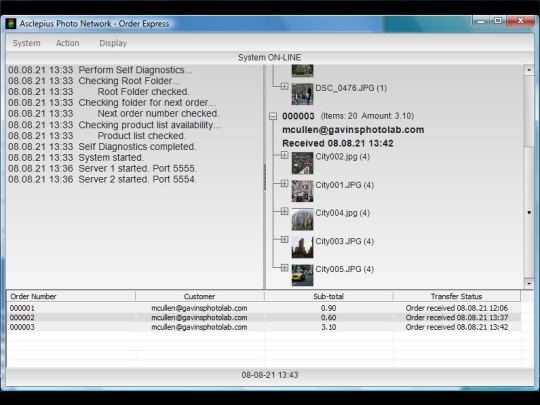Click 'Server 1 started. Port 5555.' log line
Viewport: 540px width, 405px height.
coord(103,168)
